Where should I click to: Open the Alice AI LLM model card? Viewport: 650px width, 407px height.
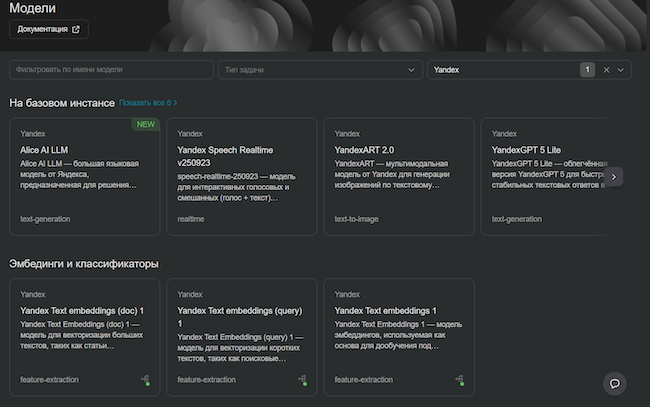coord(85,177)
